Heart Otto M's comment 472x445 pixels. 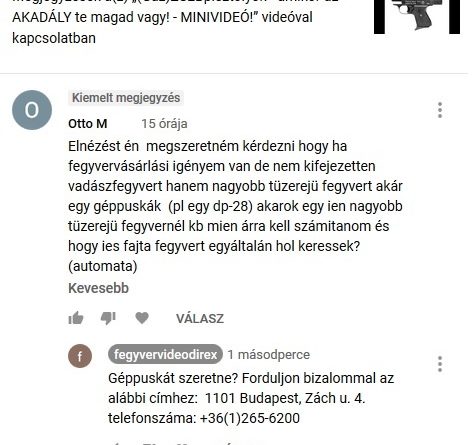click(x=142, y=318)
